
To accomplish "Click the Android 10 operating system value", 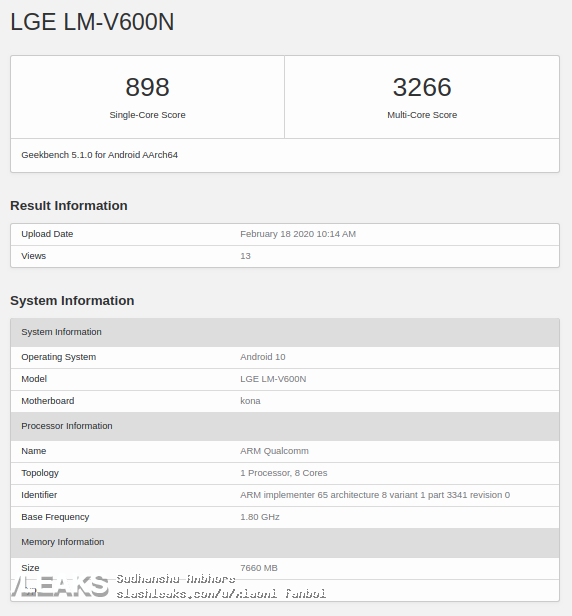I will [262, 357].
